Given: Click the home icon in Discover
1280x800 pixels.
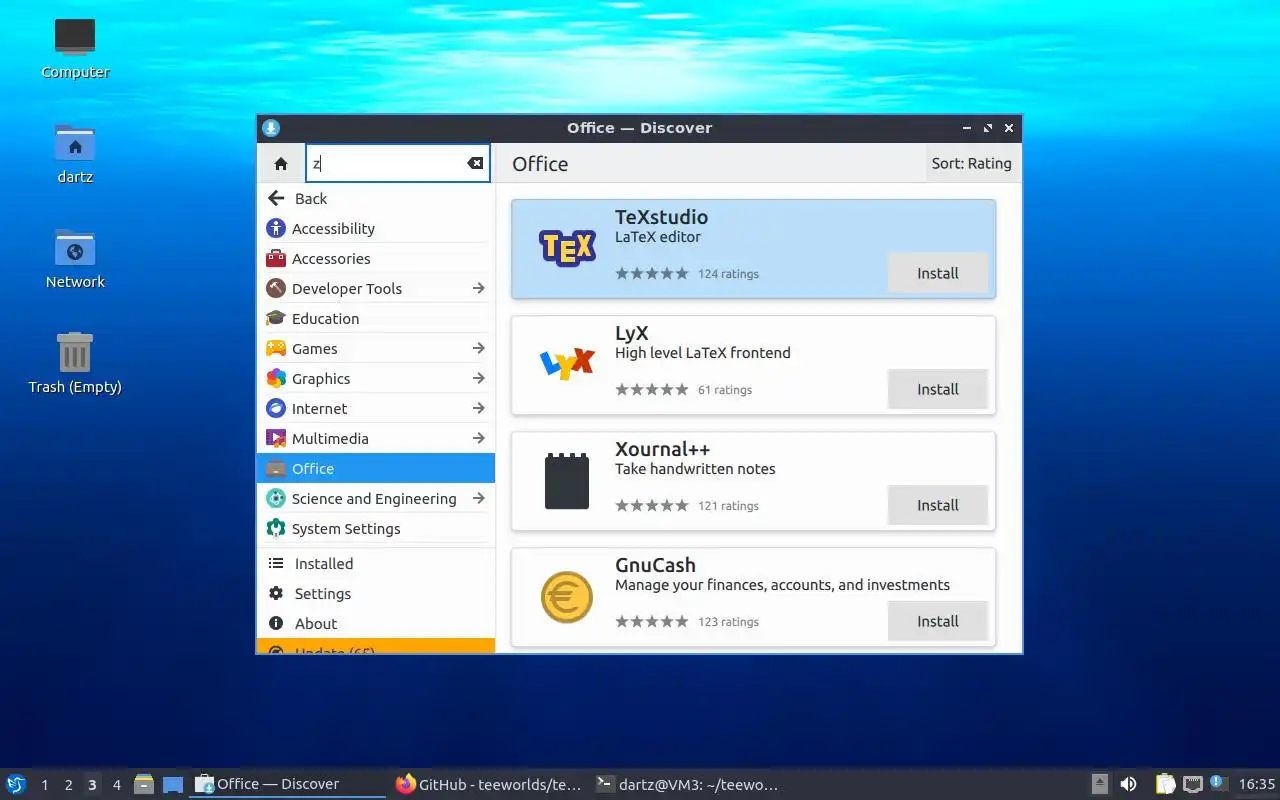Looking at the screenshot, I should click(x=281, y=164).
